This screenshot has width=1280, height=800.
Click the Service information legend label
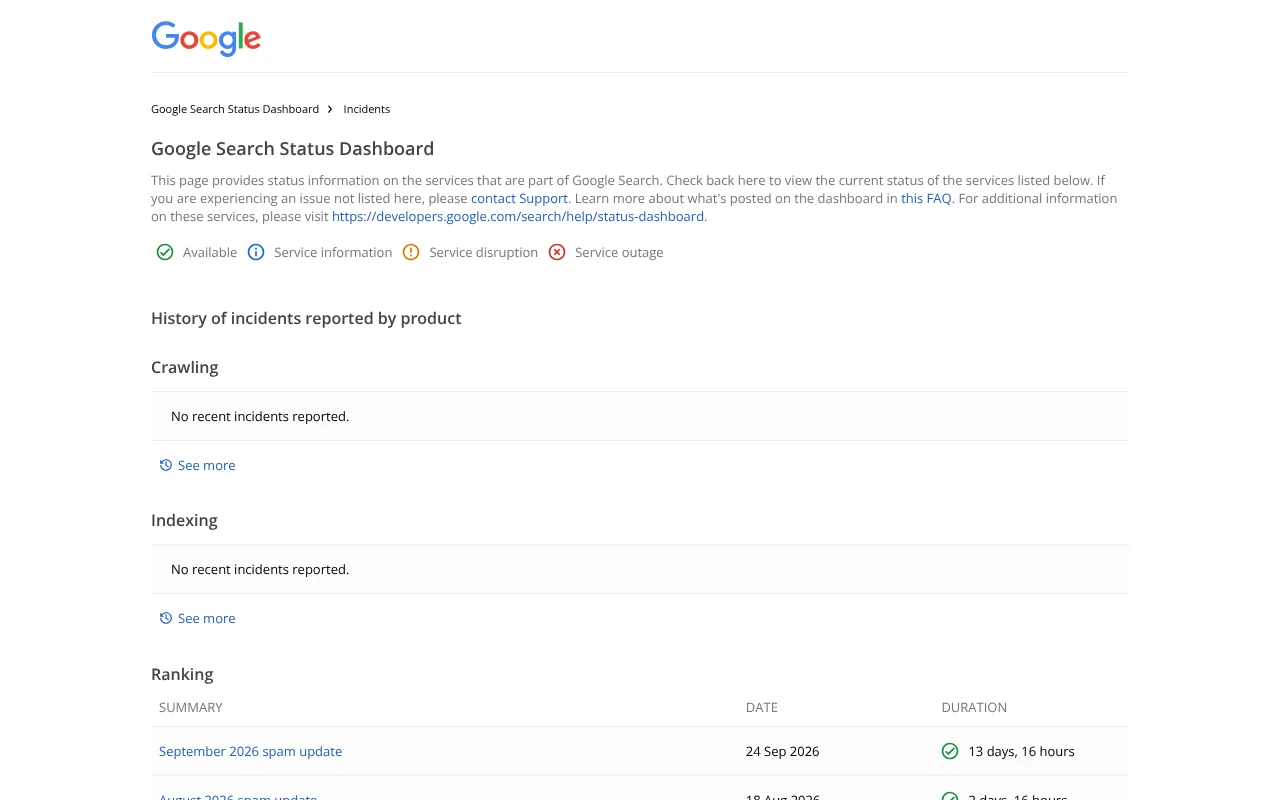(333, 252)
